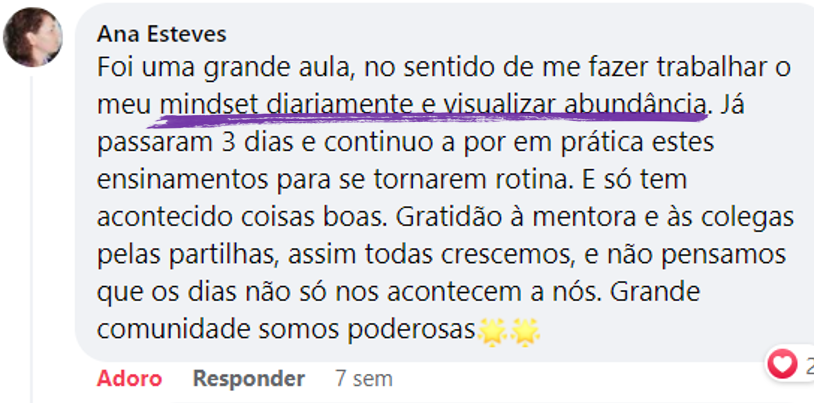Image resolution: width=814 pixels, height=403 pixels.
Task: React with the Adoro button
Action: [129, 379]
